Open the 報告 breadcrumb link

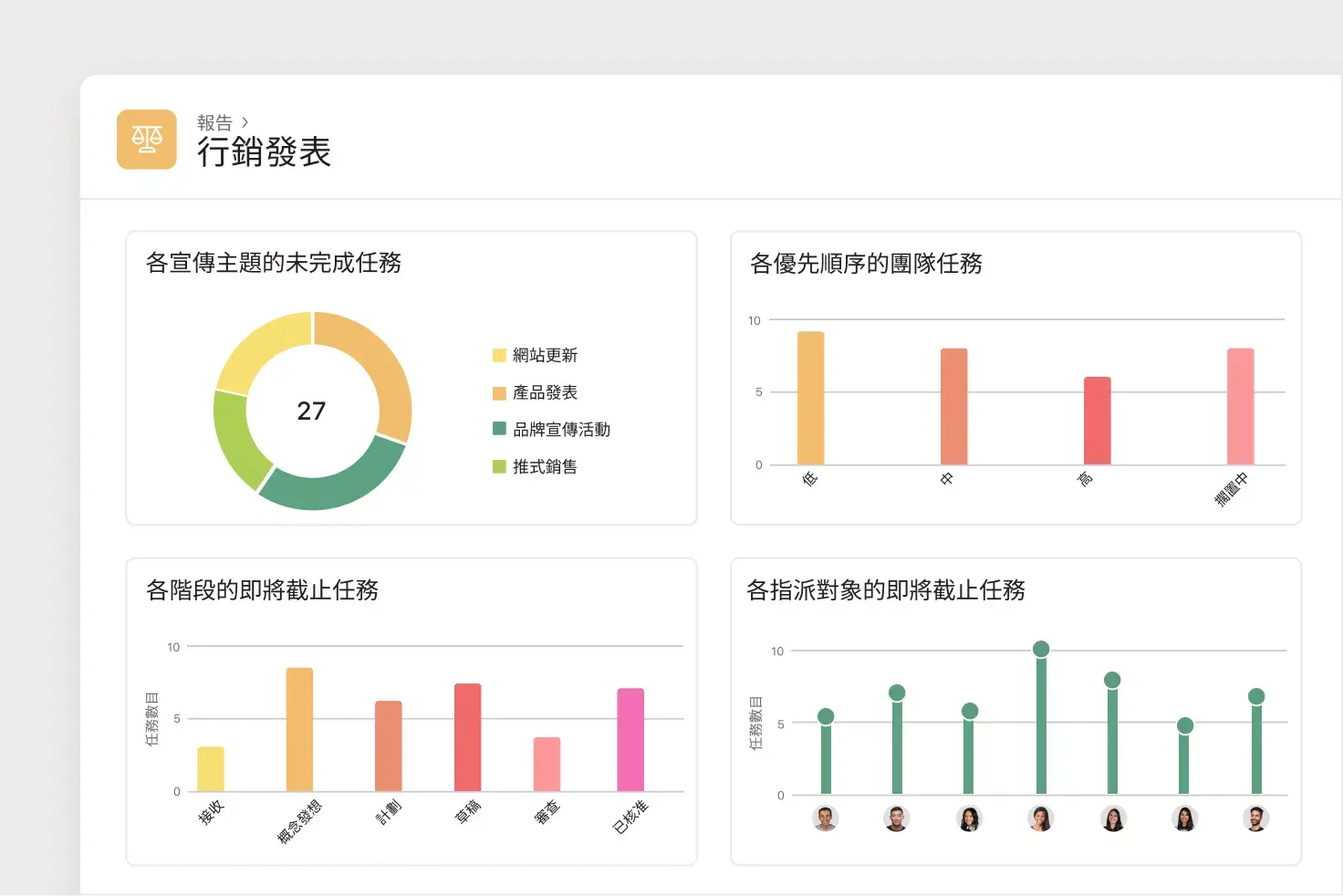215,122
